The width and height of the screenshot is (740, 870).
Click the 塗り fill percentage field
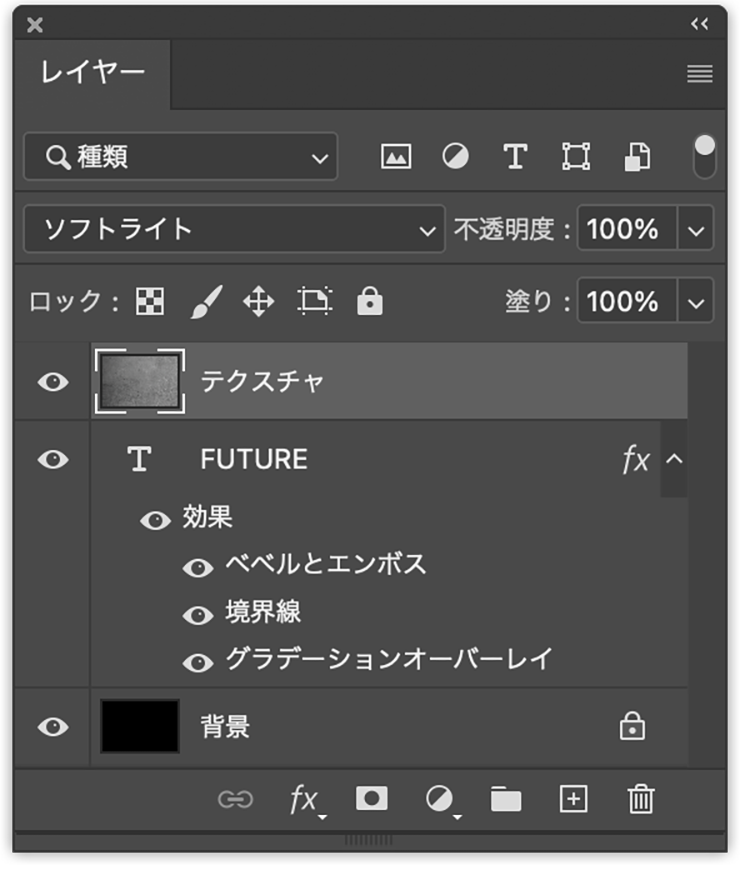[624, 301]
